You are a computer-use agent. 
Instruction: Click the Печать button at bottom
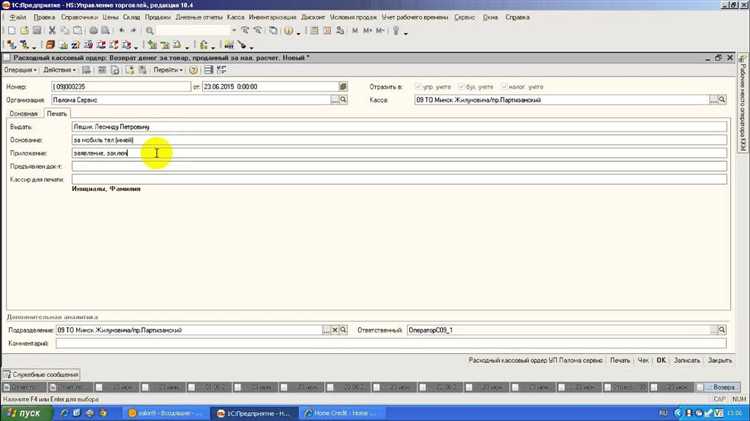(x=620, y=360)
